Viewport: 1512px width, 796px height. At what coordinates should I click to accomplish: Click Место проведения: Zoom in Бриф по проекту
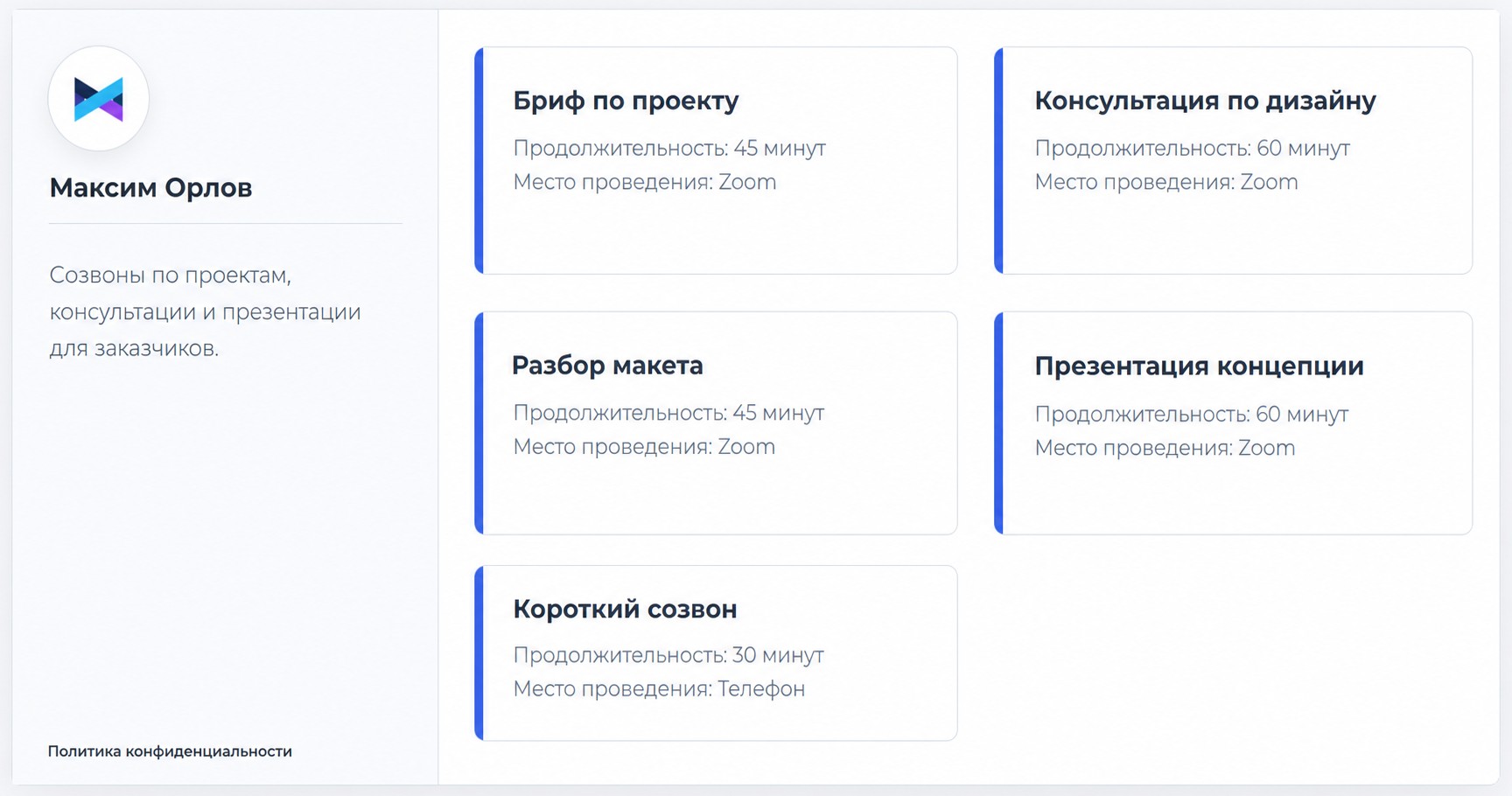pyautogui.click(x=645, y=182)
